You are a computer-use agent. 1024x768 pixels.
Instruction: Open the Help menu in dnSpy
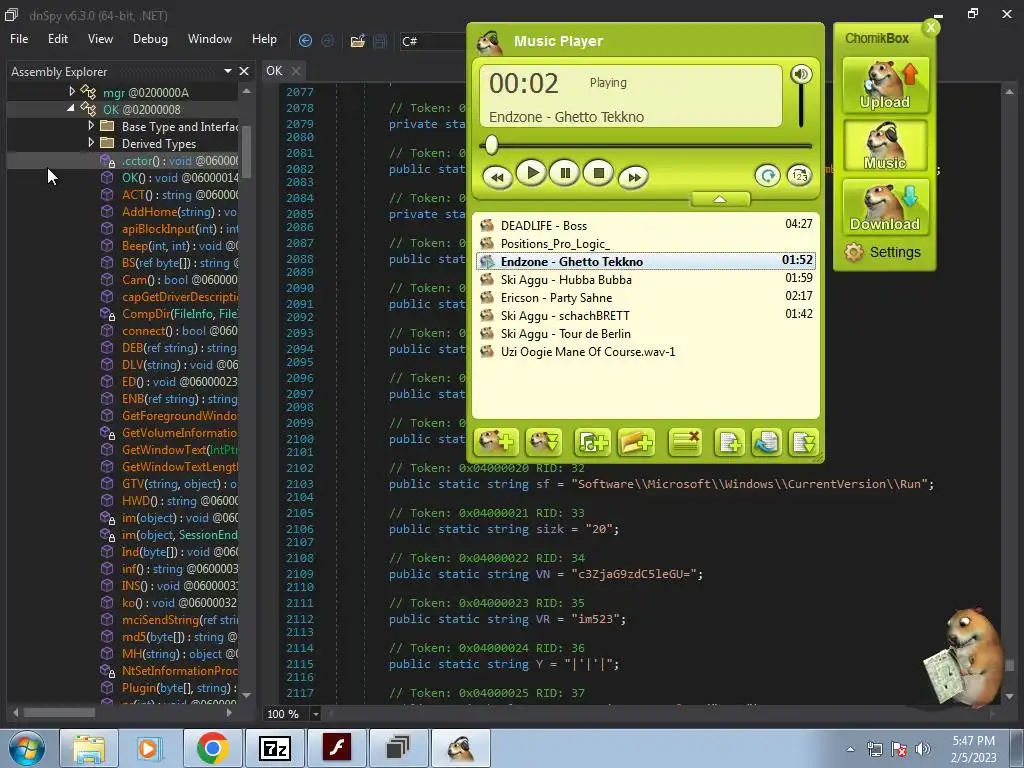pos(264,39)
